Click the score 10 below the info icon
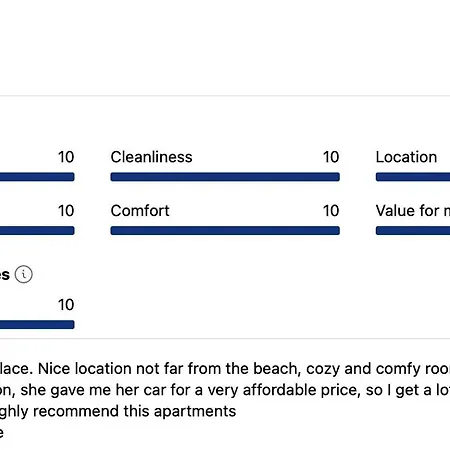450x450 pixels. tap(66, 305)
